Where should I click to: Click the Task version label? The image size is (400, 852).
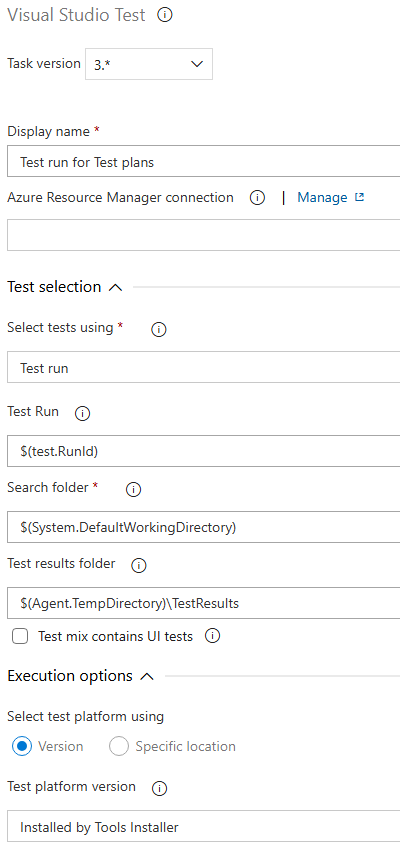tap(43, 63)
